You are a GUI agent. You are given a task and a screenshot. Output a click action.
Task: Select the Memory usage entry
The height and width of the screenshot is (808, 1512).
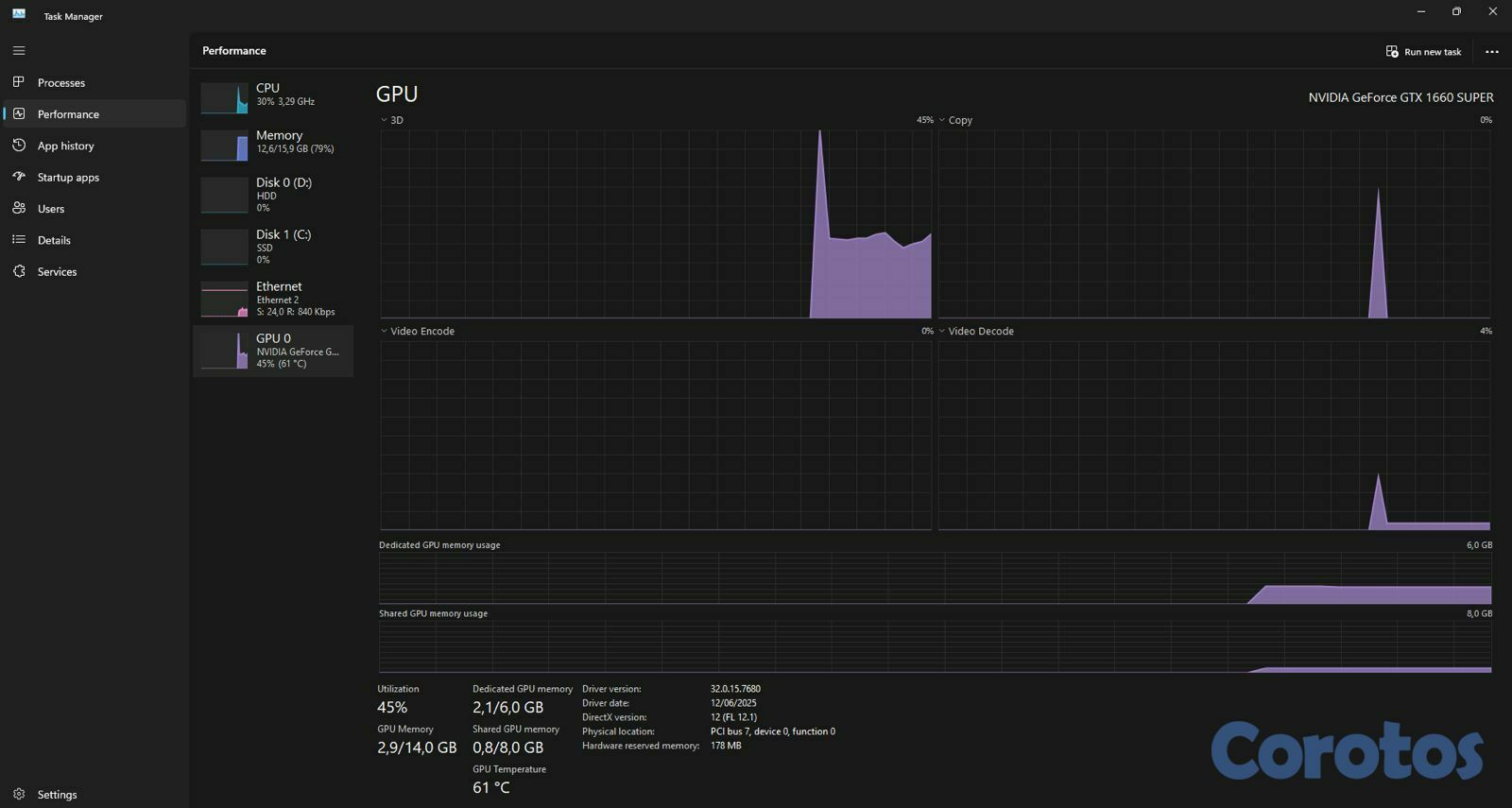273,142
